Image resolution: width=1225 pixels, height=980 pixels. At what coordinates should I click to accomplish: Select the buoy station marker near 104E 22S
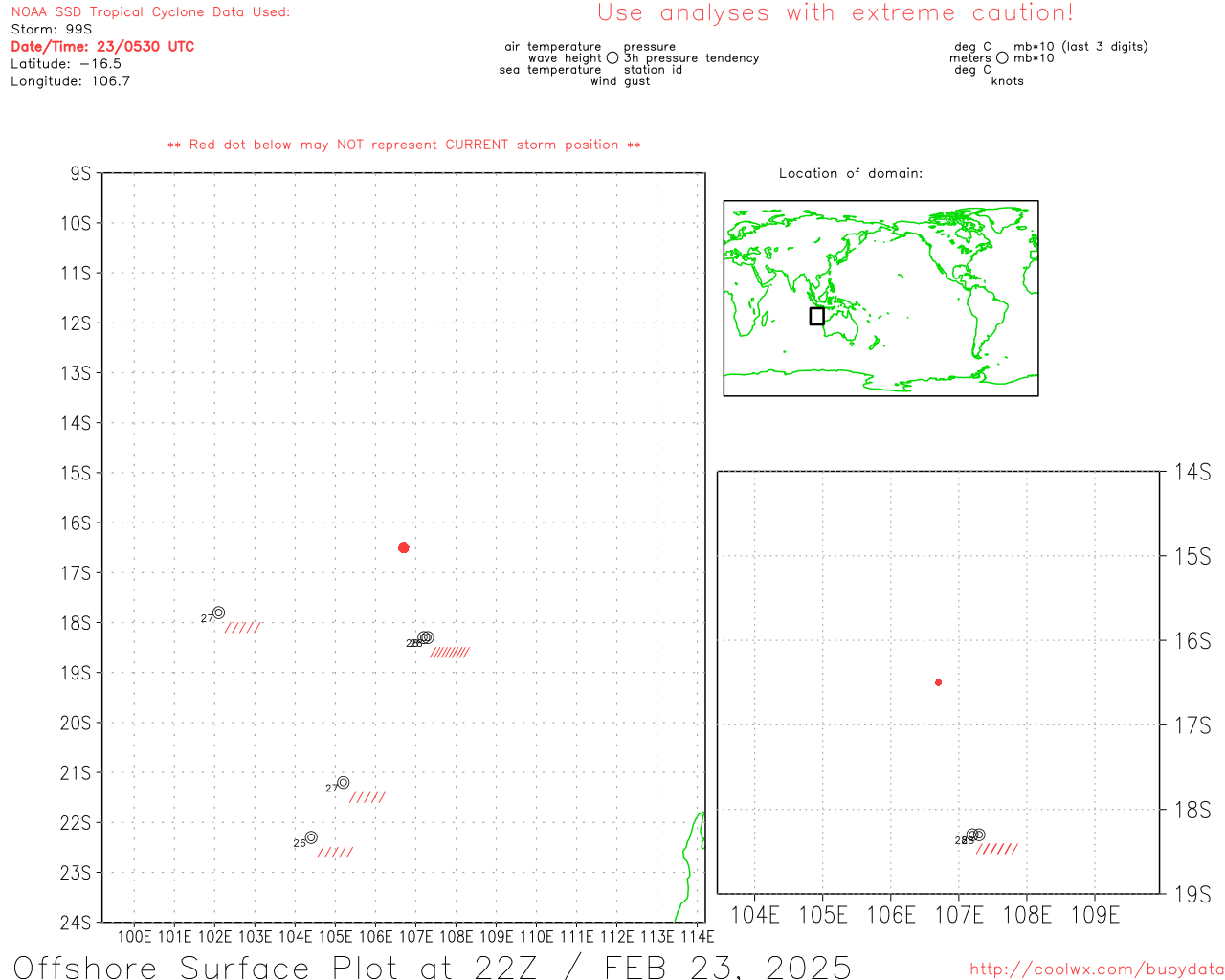click(311, 837)
